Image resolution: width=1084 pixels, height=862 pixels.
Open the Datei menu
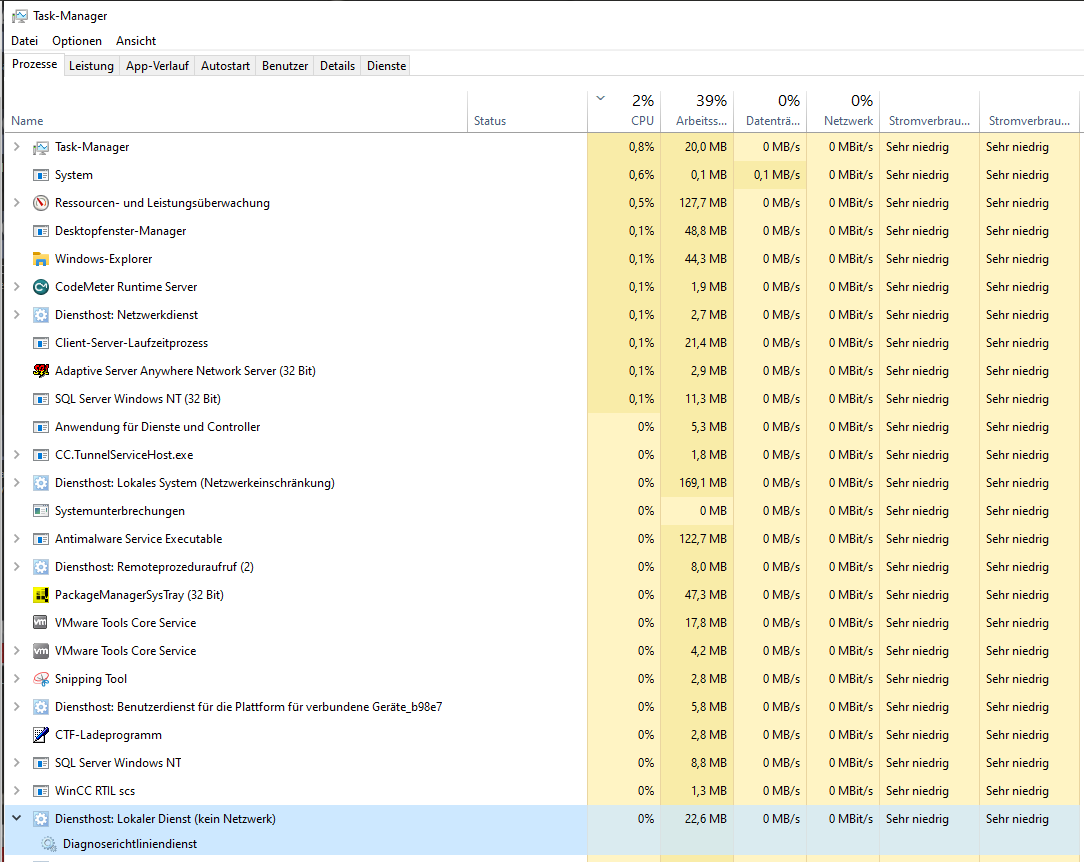click(x=24, y=41)
